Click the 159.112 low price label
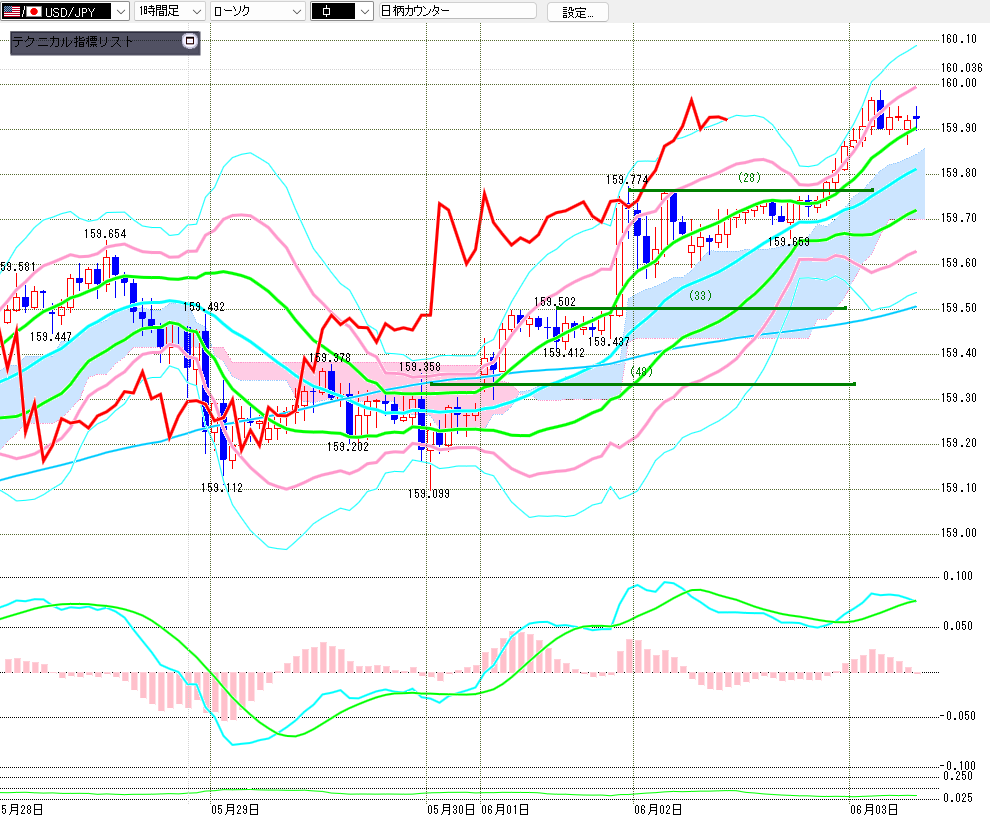 (x=222, y=487)
